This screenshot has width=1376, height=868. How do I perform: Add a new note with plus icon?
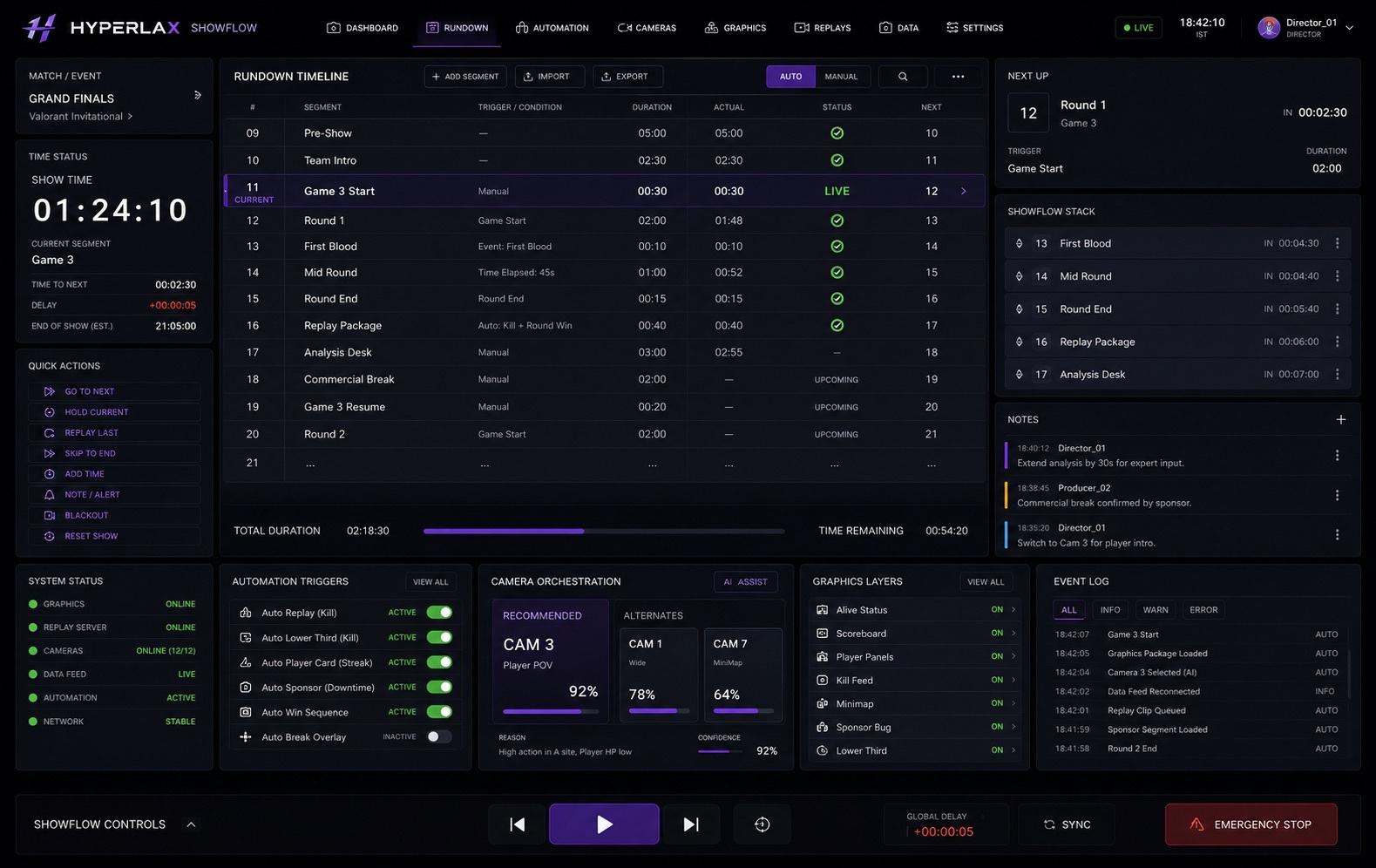click(x=1340, y=419)
